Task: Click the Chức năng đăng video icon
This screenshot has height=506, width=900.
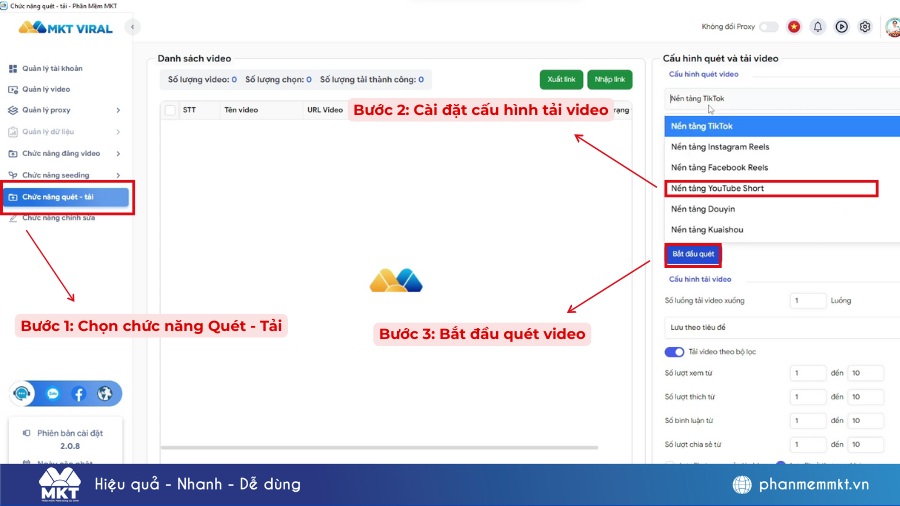Action: (13, 154)
